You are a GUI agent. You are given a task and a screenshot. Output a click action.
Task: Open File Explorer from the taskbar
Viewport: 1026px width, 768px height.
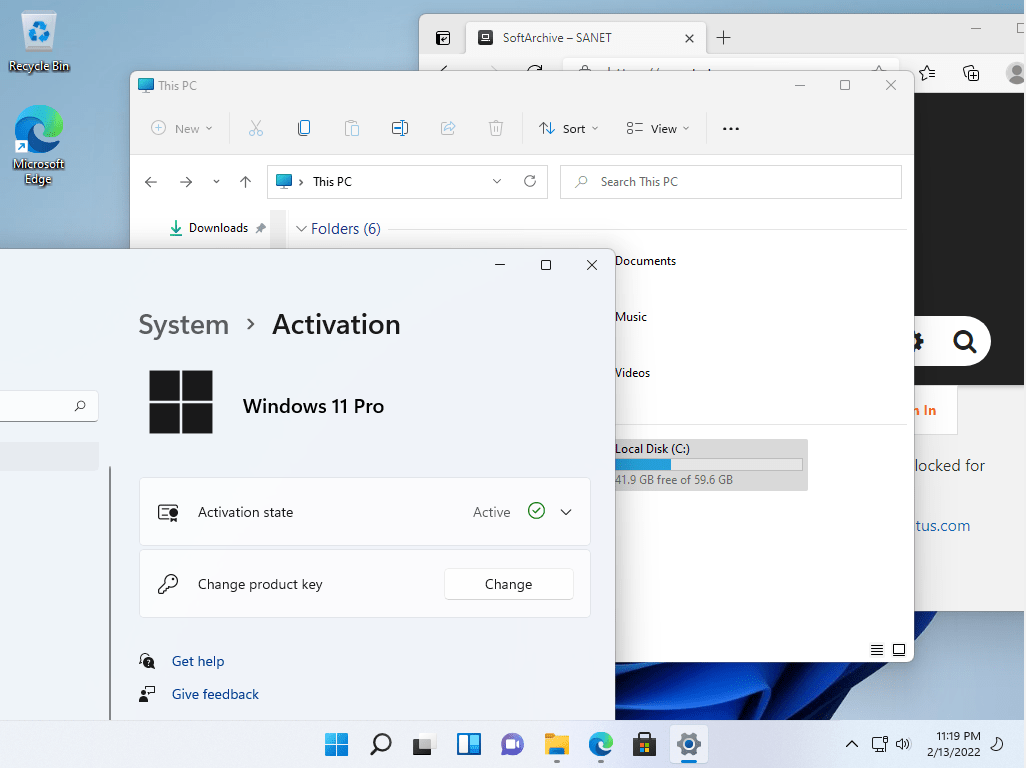[557, 744]
